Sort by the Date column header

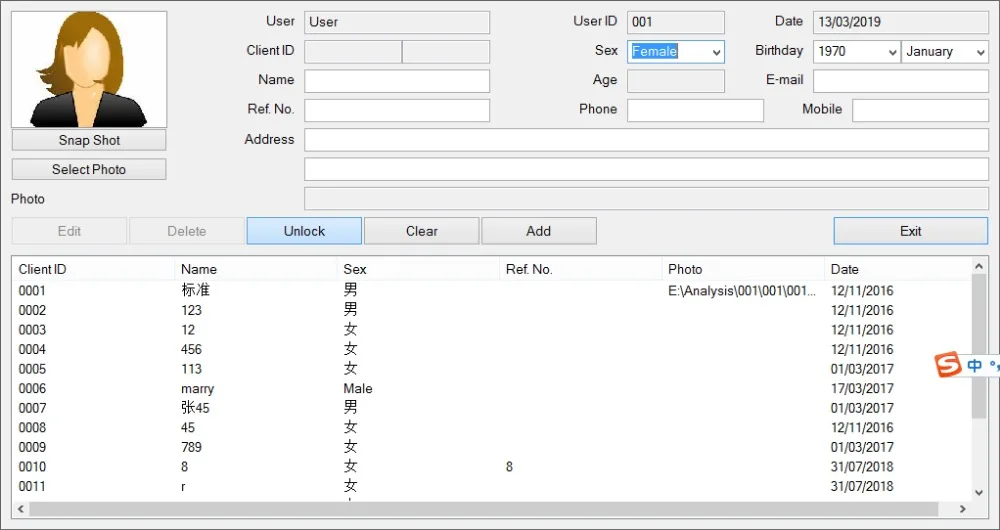[x=897, y=269]
